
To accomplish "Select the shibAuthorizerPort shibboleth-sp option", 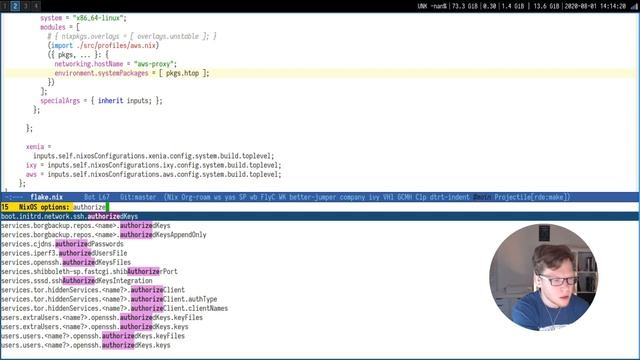I will 89,271.
